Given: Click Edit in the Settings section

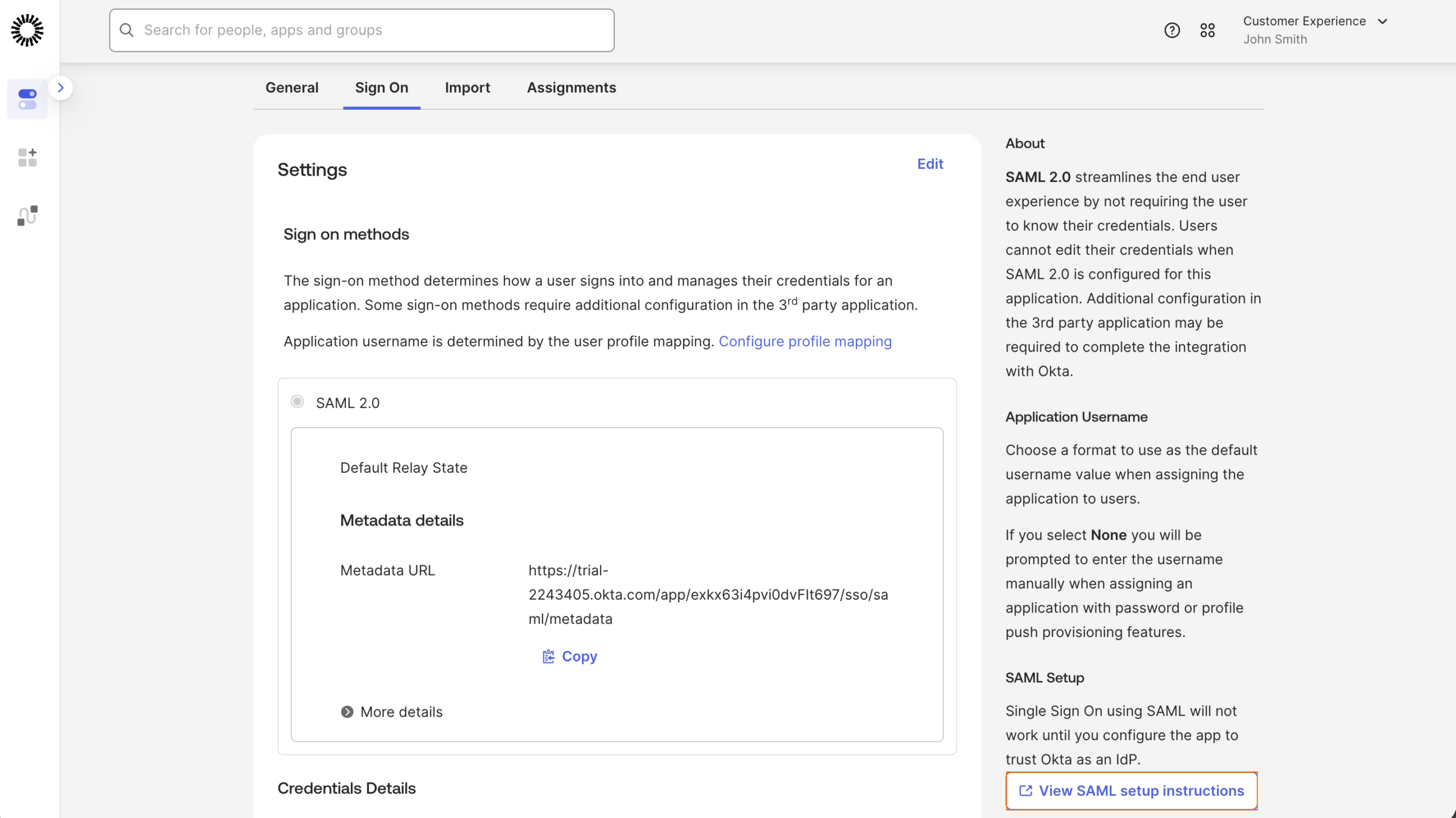Looking at the screenshot, I should click(x=929, y=164).
